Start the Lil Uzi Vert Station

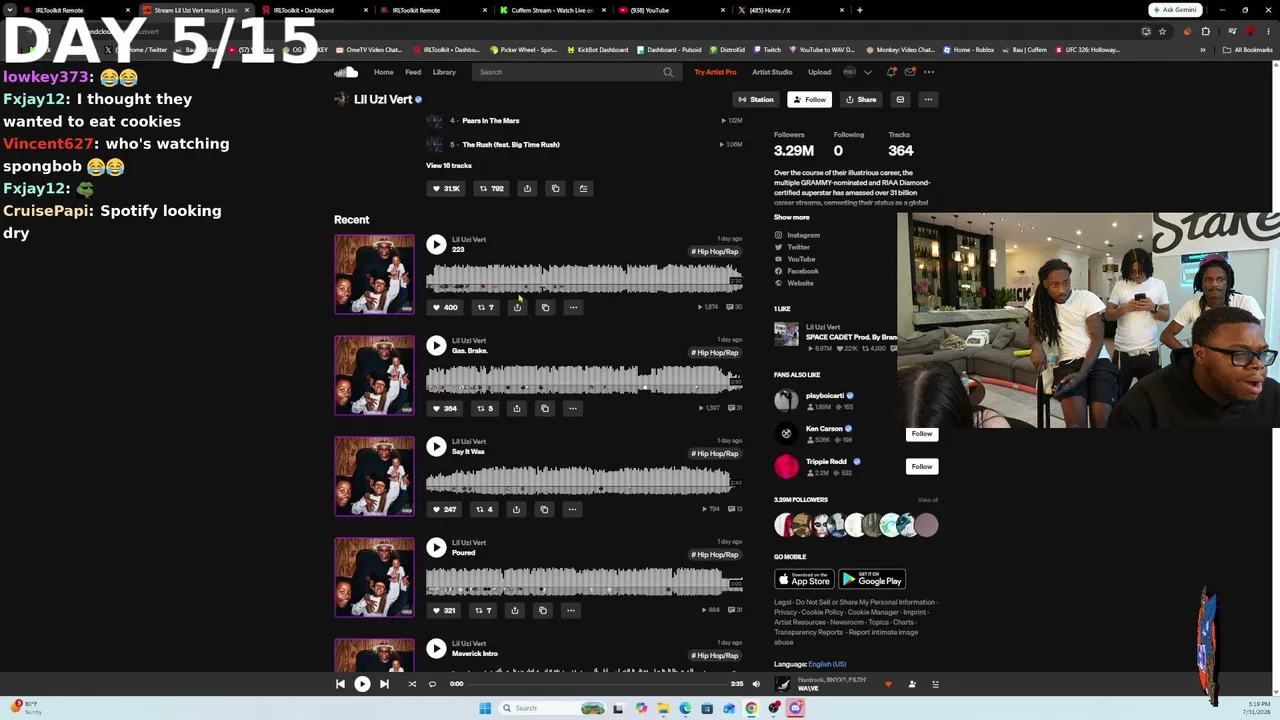pos(756,100)
